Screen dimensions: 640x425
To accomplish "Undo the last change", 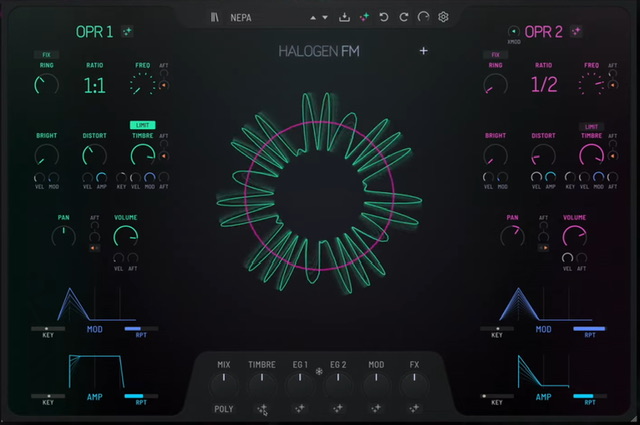I will tap(384, 17).
